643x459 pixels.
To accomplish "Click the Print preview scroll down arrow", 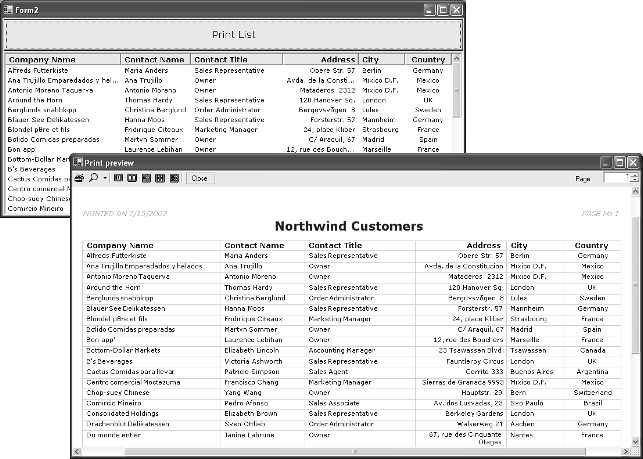I will [636, 442].
